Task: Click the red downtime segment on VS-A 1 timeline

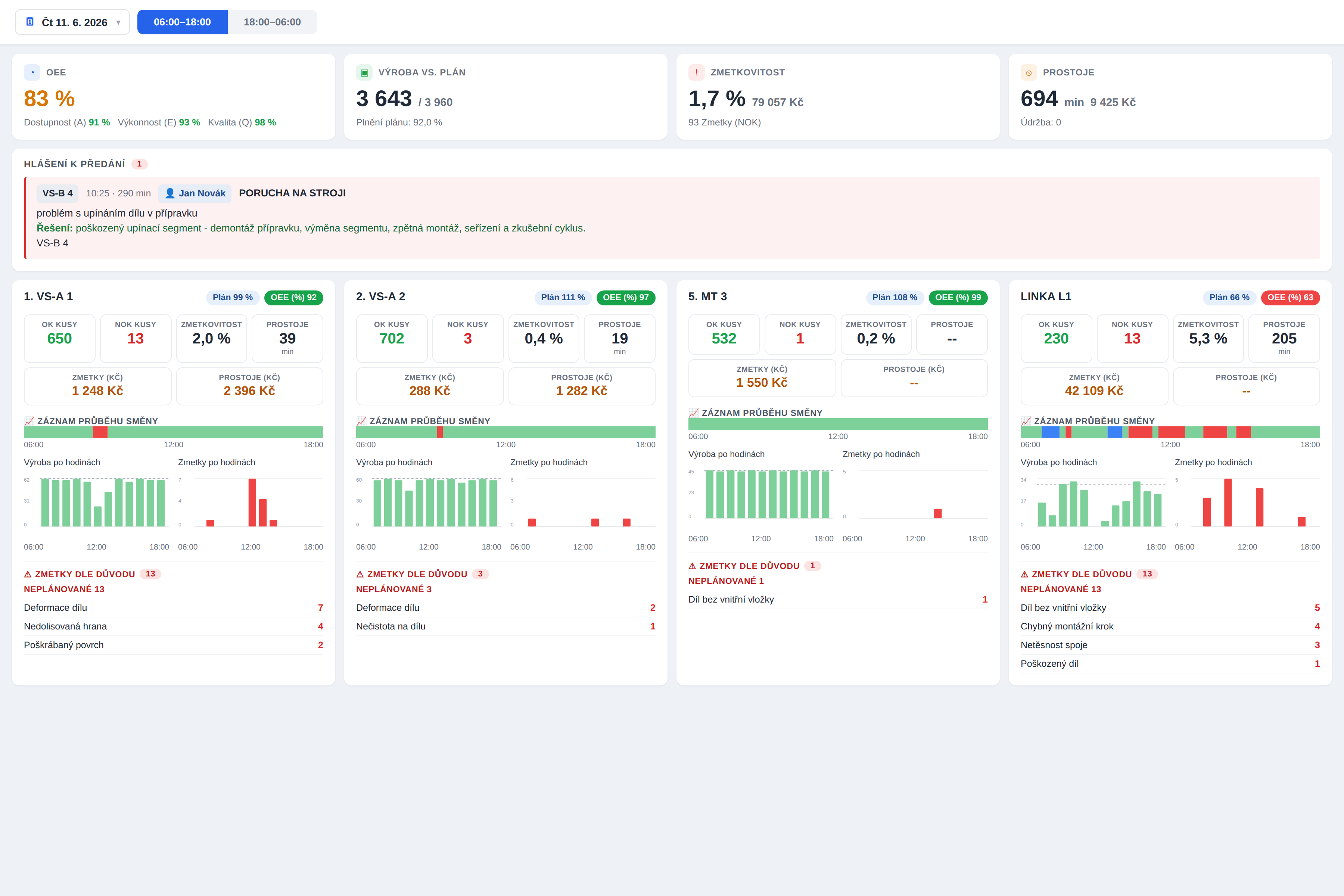Action: pyautogui.click(x=100, y=433)
